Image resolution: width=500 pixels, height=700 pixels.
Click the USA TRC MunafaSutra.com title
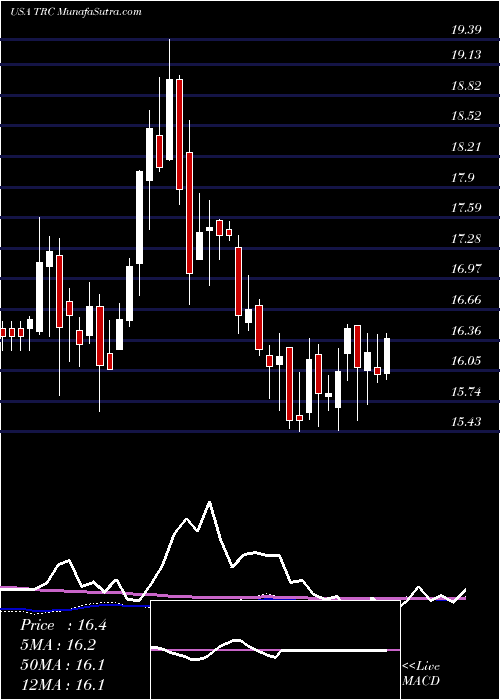75,11
